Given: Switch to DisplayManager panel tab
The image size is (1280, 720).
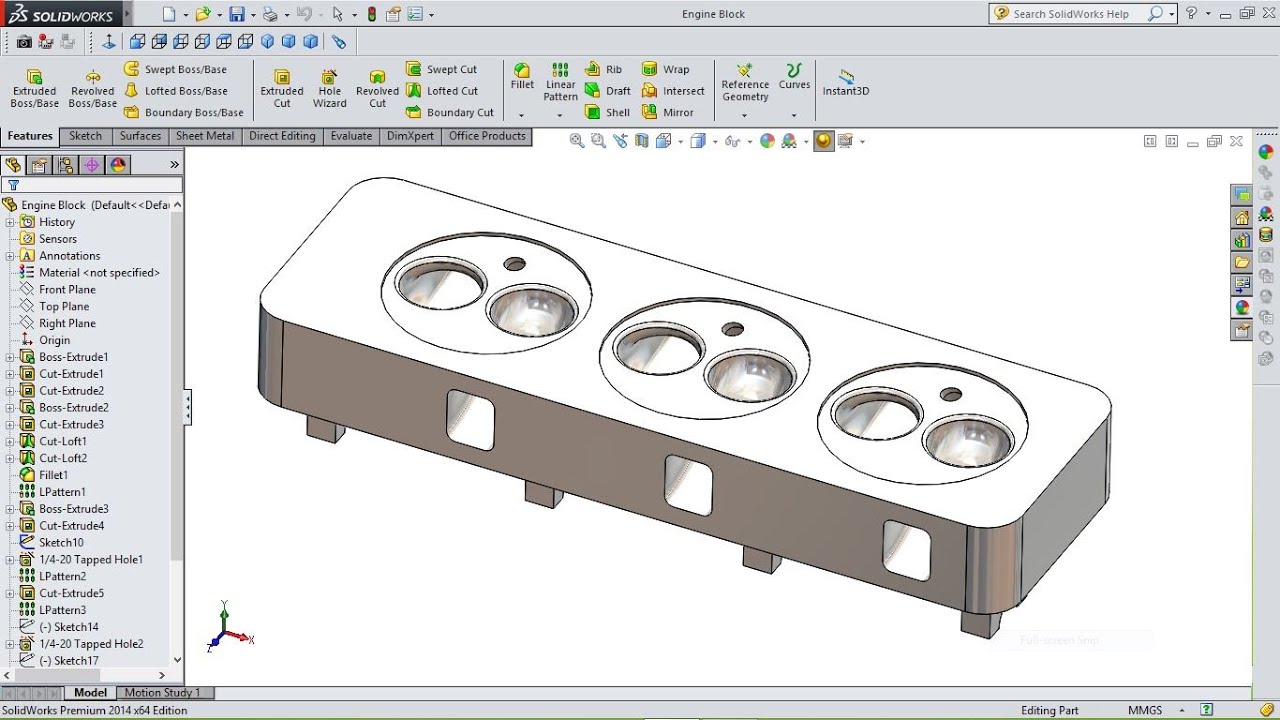Looking at the screenshot, I should (x=117, y=165).
